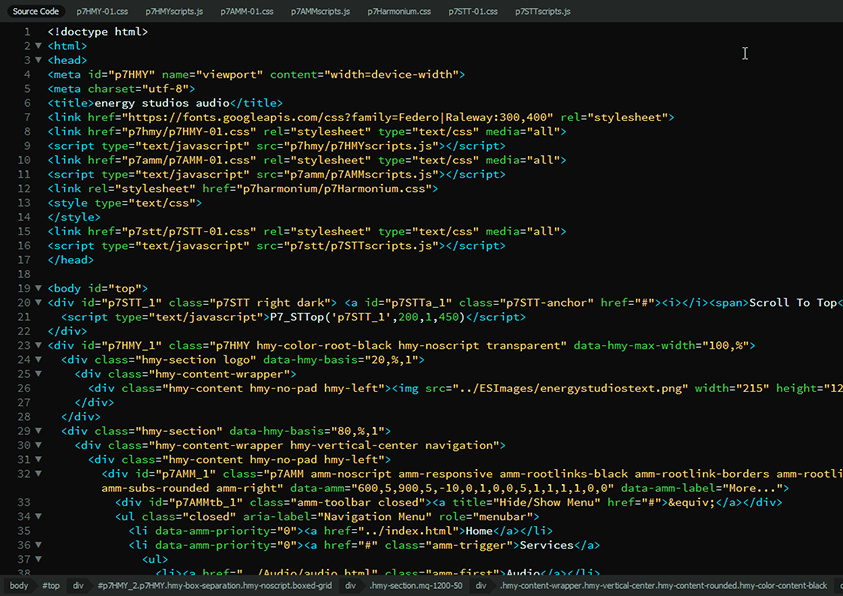The width and height of the screenshot is (843, 596).
Task: Click the "Home" link text on line 35
Action: (x=479, y=531)
